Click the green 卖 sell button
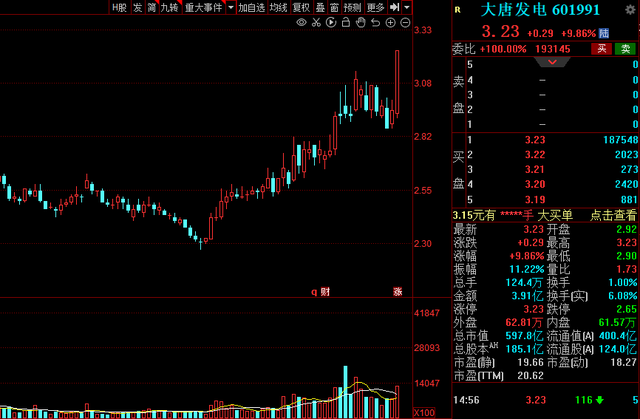The height and width of the screenshot is (419, 640). click(625, 49)
